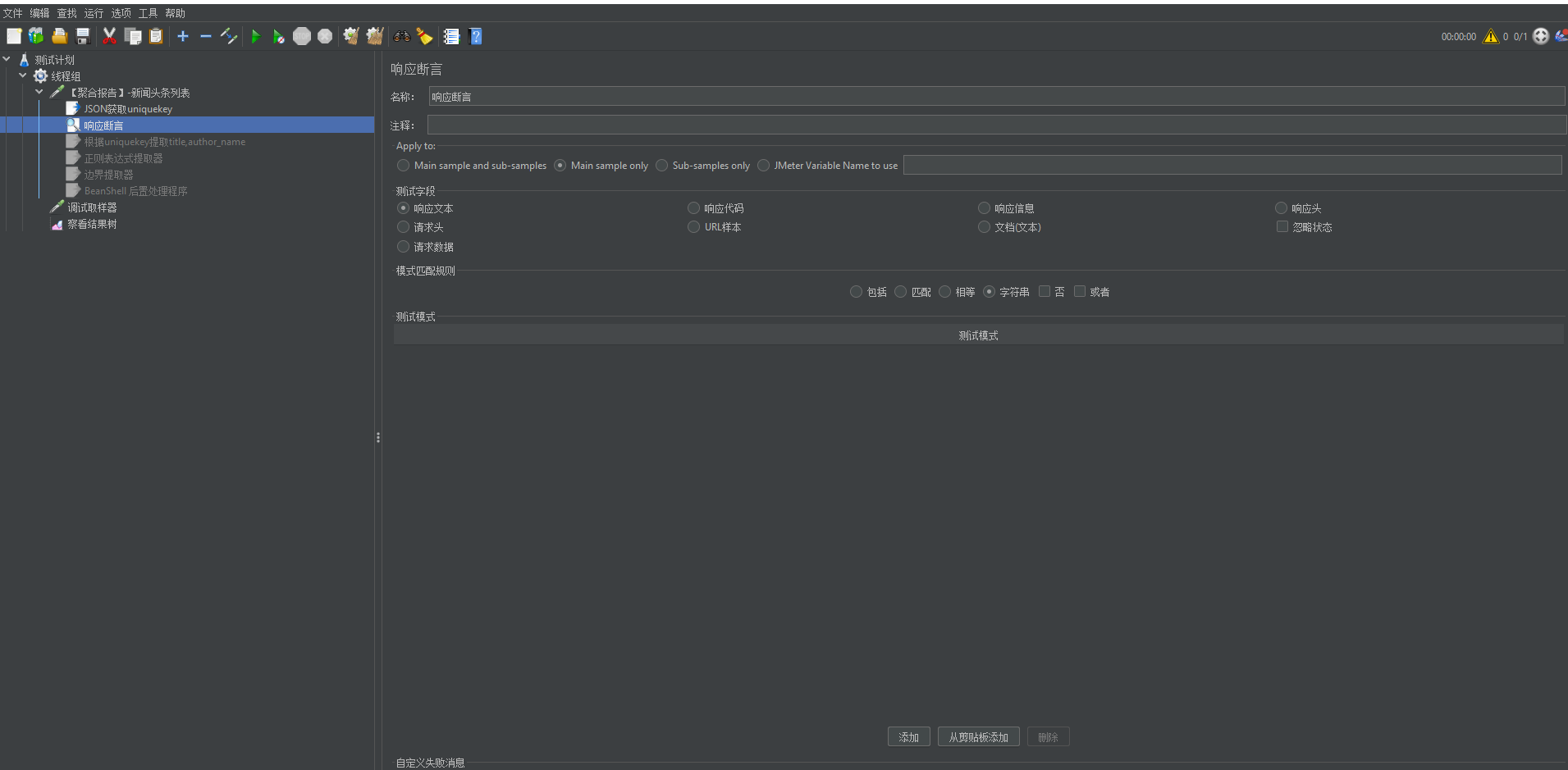Click Start no pauses icon
1568x770 pixels.
[x=279, y=36]
